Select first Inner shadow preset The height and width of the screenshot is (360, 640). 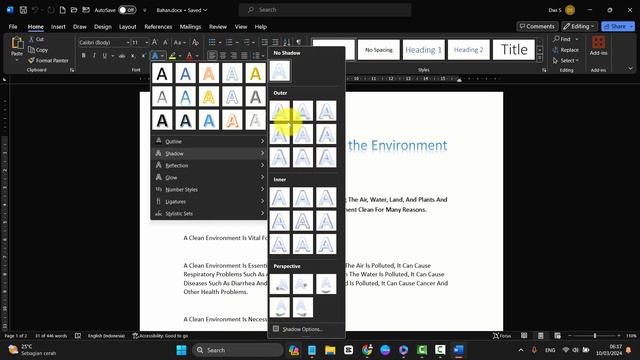[x=280, y=198]
